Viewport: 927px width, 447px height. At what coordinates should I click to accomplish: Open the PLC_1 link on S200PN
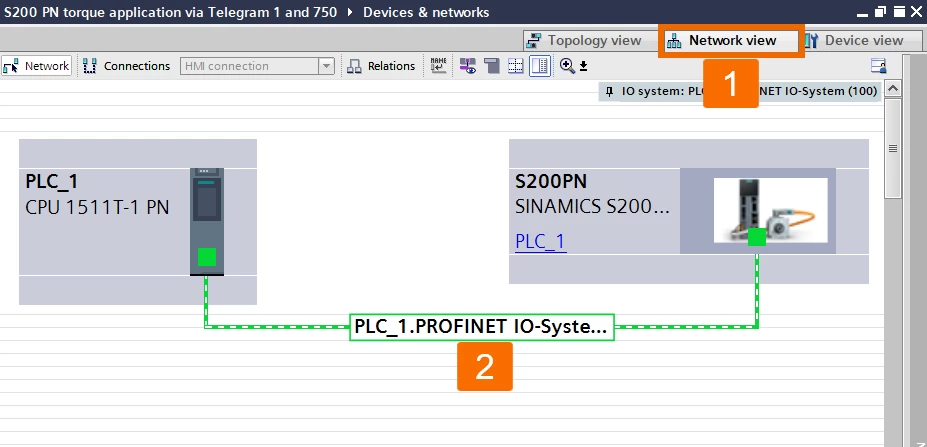pyautogui.click(x=540, y=241)
